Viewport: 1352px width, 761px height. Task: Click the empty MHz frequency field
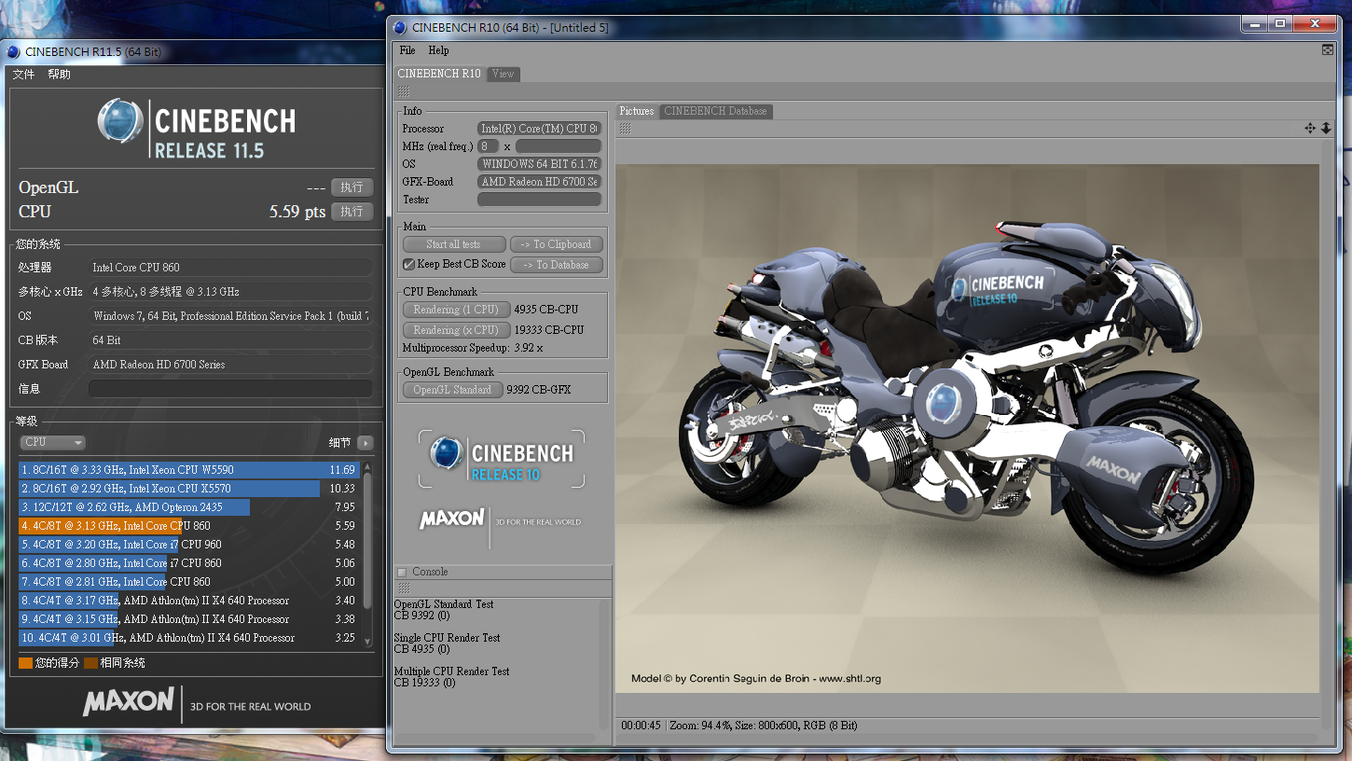pyautogui.click(x=558, y=146)
